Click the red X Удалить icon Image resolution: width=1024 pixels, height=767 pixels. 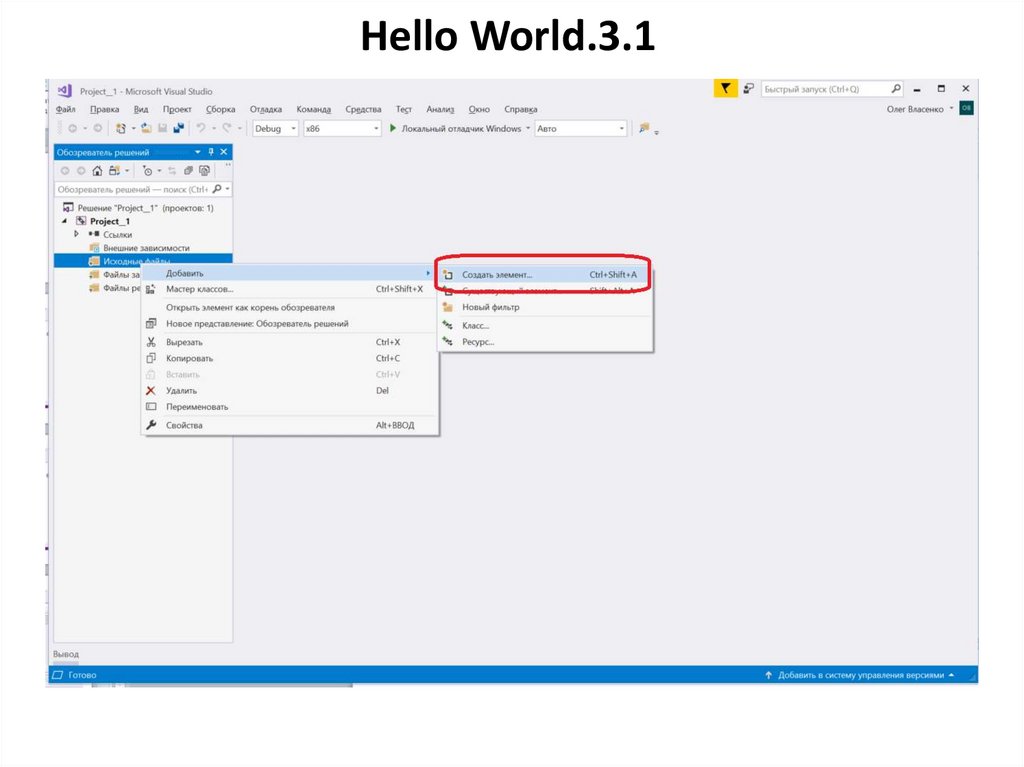point(150,390)
